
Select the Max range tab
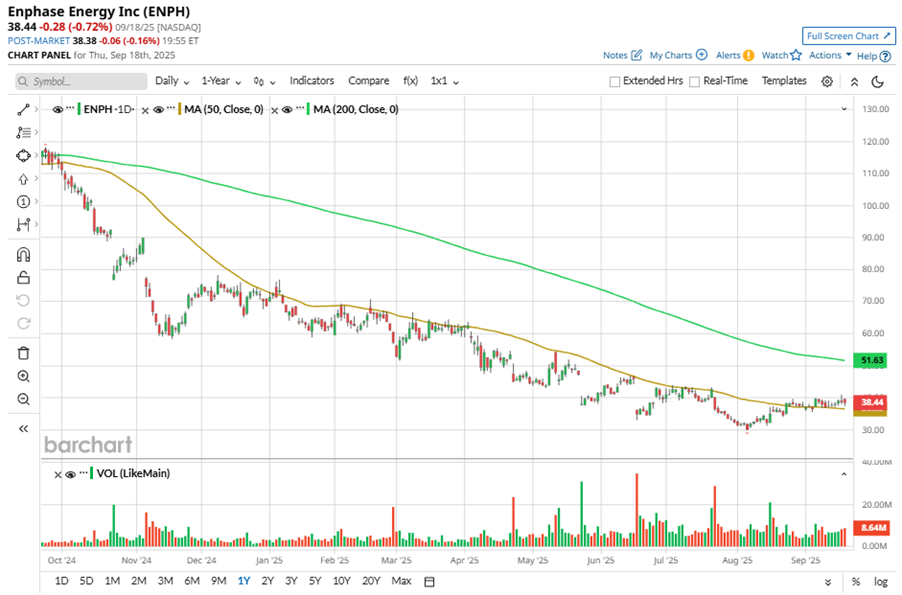pos(401,581)
